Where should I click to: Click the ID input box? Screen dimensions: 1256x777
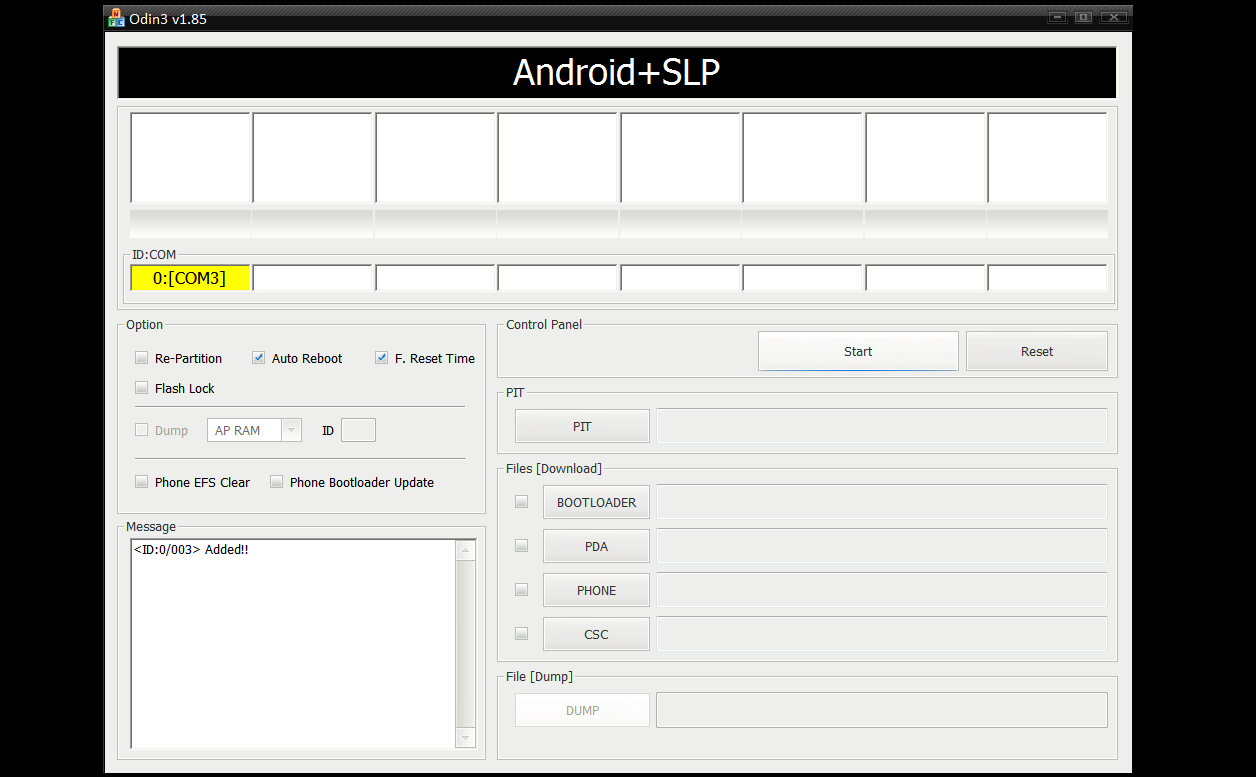[358, 430]
